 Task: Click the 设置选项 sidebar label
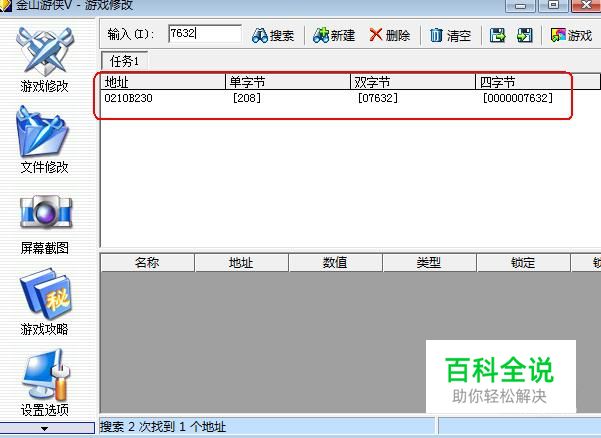[44, 410]
